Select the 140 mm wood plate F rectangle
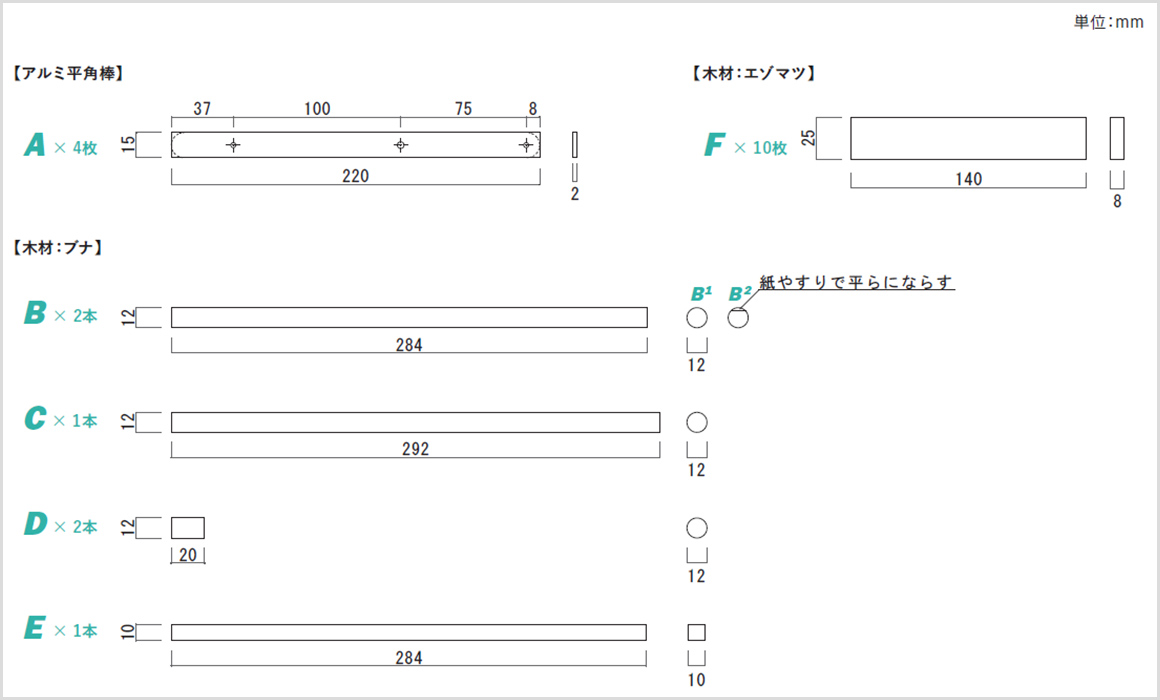This screenshot has width=1160, height=700. (x=968, y=138)
